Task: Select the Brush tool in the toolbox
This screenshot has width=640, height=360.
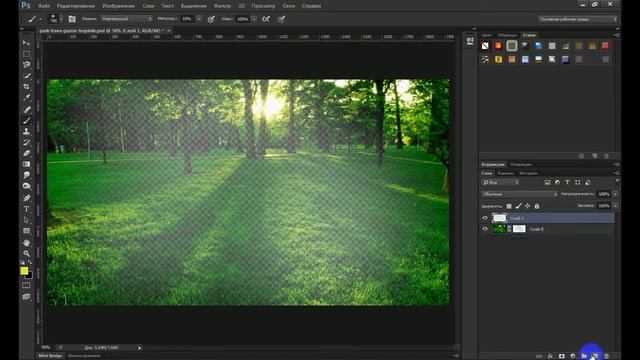Action: 27,120
